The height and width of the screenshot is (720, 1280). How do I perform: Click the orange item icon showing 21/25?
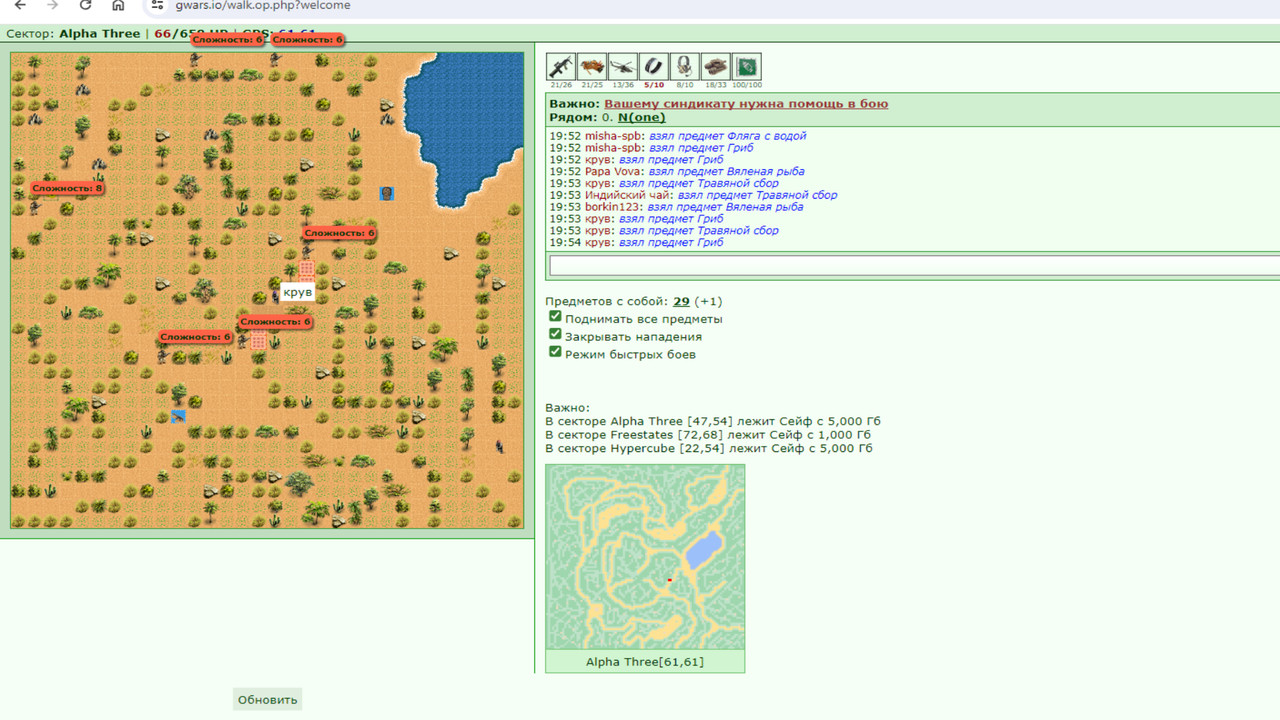click(x=592, y=67)
